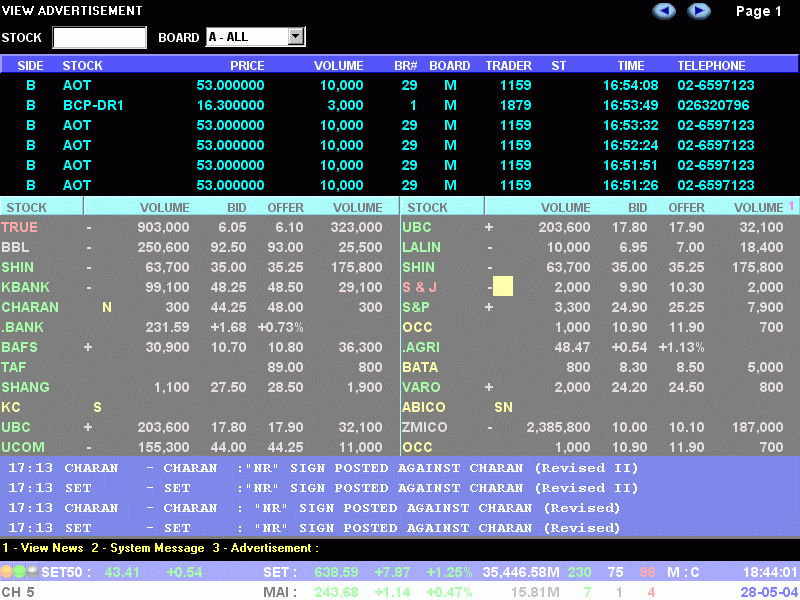Click the grey status light icon
Image resolution: width=800 pixels, height=600 pixels.
pos(32,571)
